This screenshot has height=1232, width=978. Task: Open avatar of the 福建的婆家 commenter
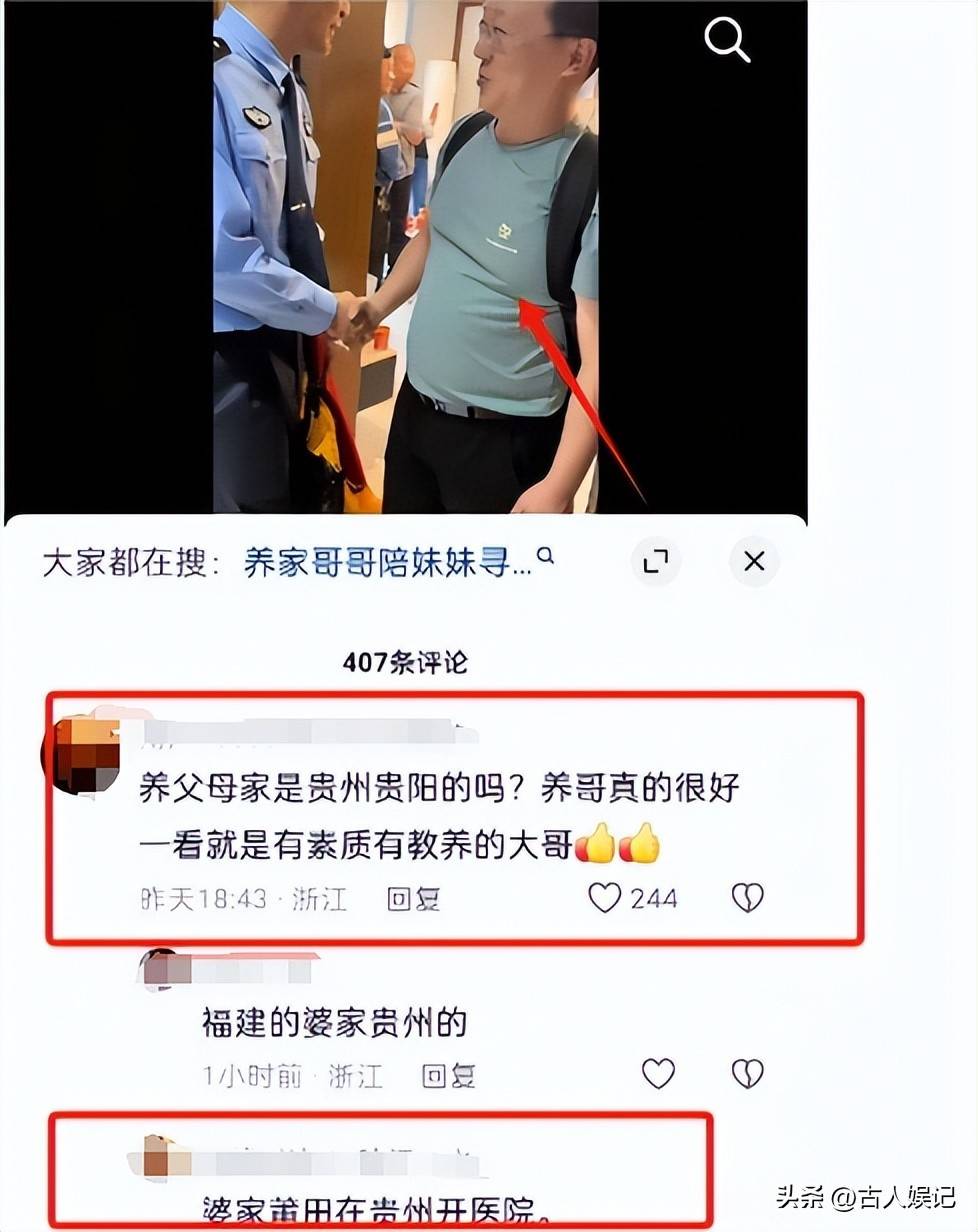point(160,969)
